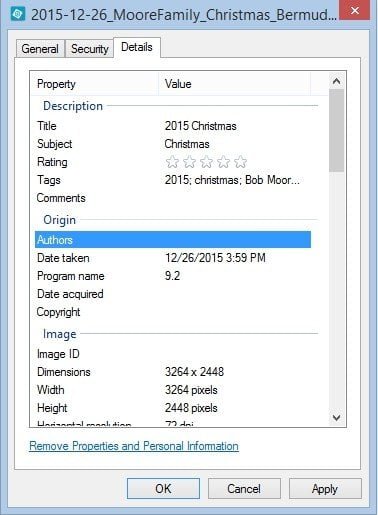This screenshot has height=515, width=378.
Task: Set rating to one star
Action: [172, 162]
